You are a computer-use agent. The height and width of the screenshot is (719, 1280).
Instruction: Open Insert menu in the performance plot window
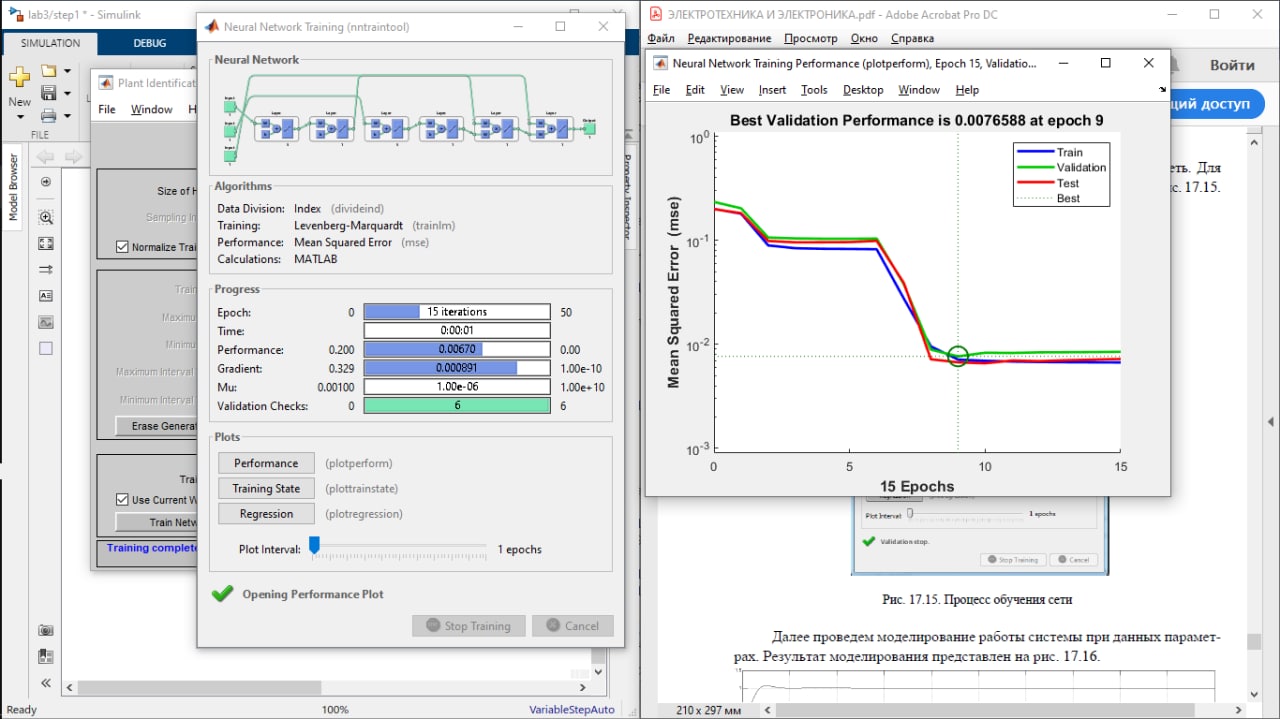tap(772, 90)
